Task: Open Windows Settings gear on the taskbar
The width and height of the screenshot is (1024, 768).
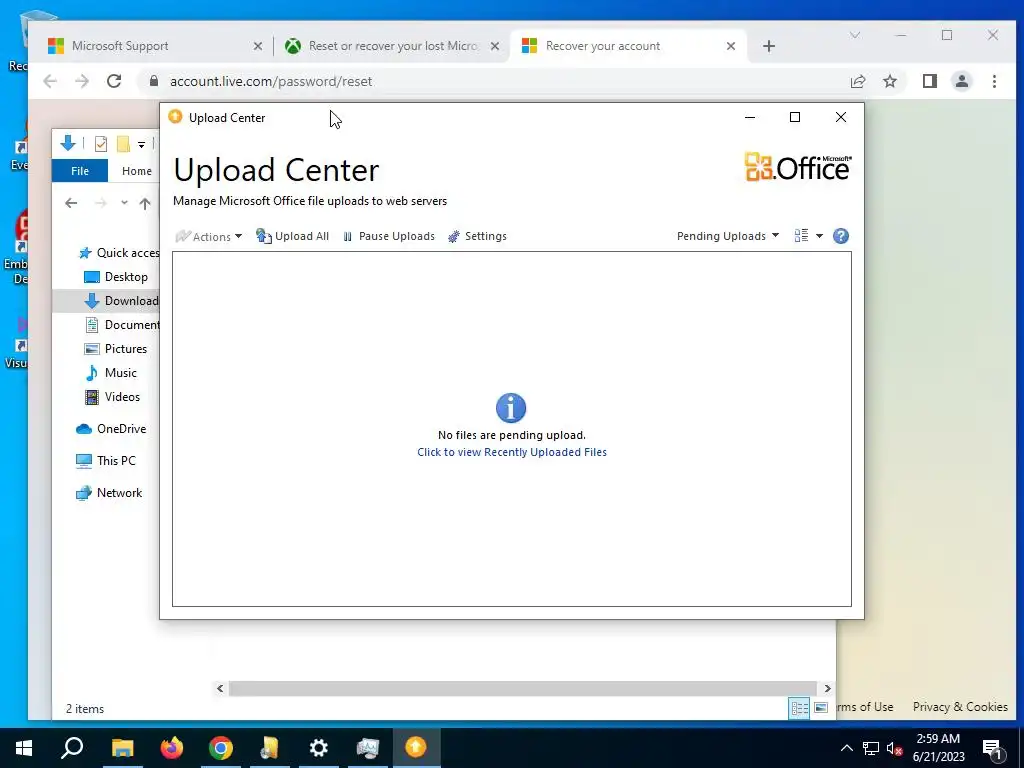Action: pos(319,748)
